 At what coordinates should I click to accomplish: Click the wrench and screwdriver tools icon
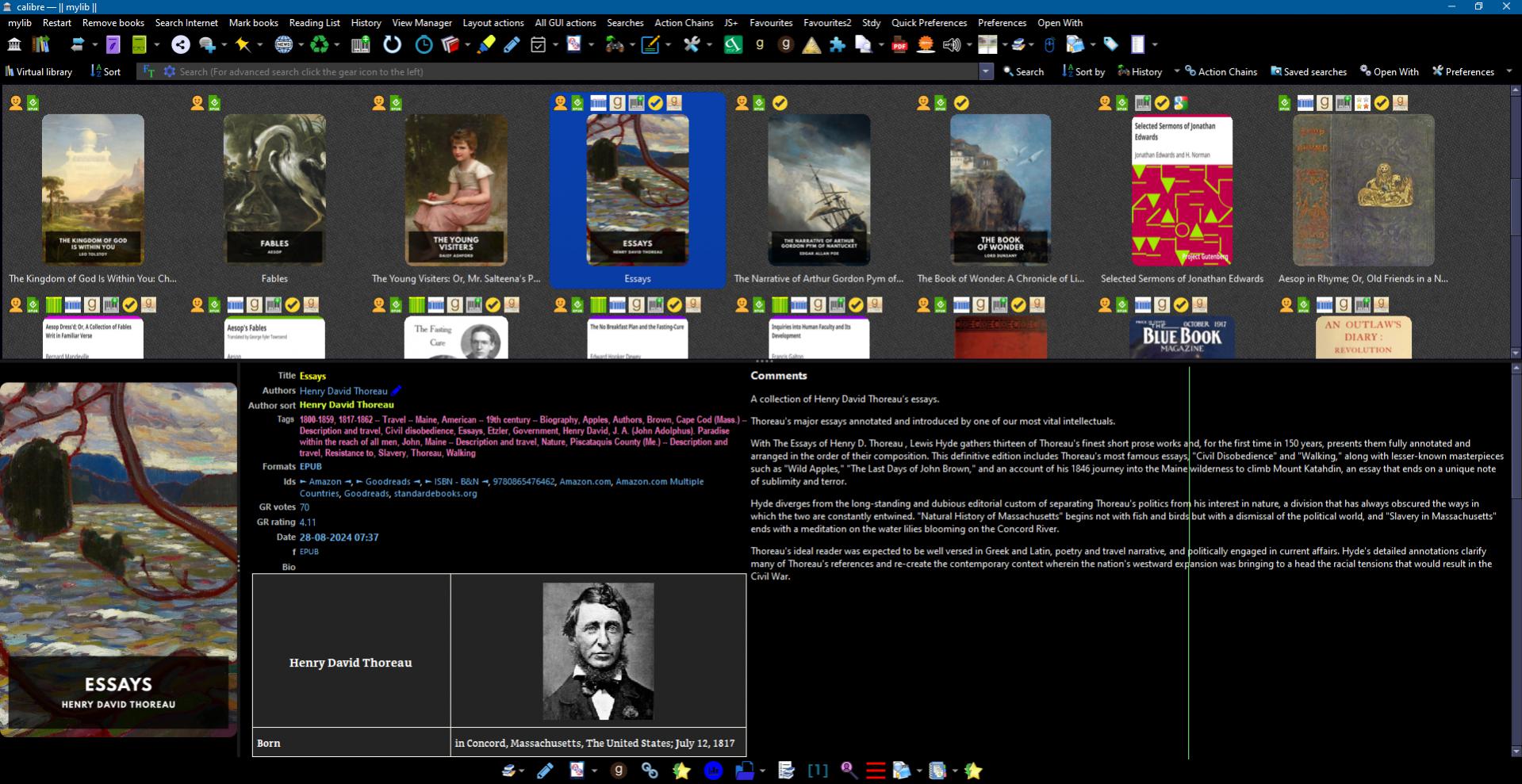(x=692, y=45)
